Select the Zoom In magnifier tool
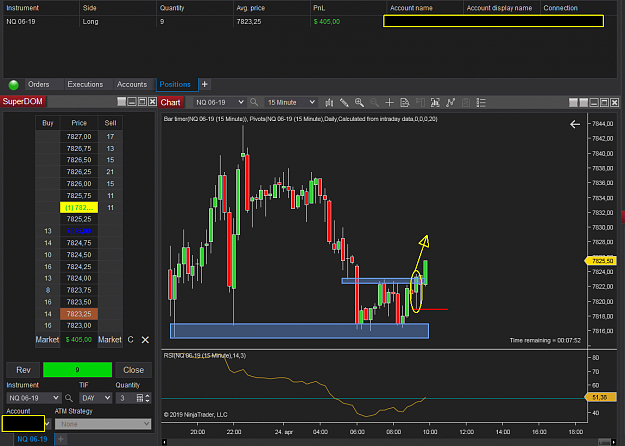Viewport: 625px width, 446px height. (359, 102)
